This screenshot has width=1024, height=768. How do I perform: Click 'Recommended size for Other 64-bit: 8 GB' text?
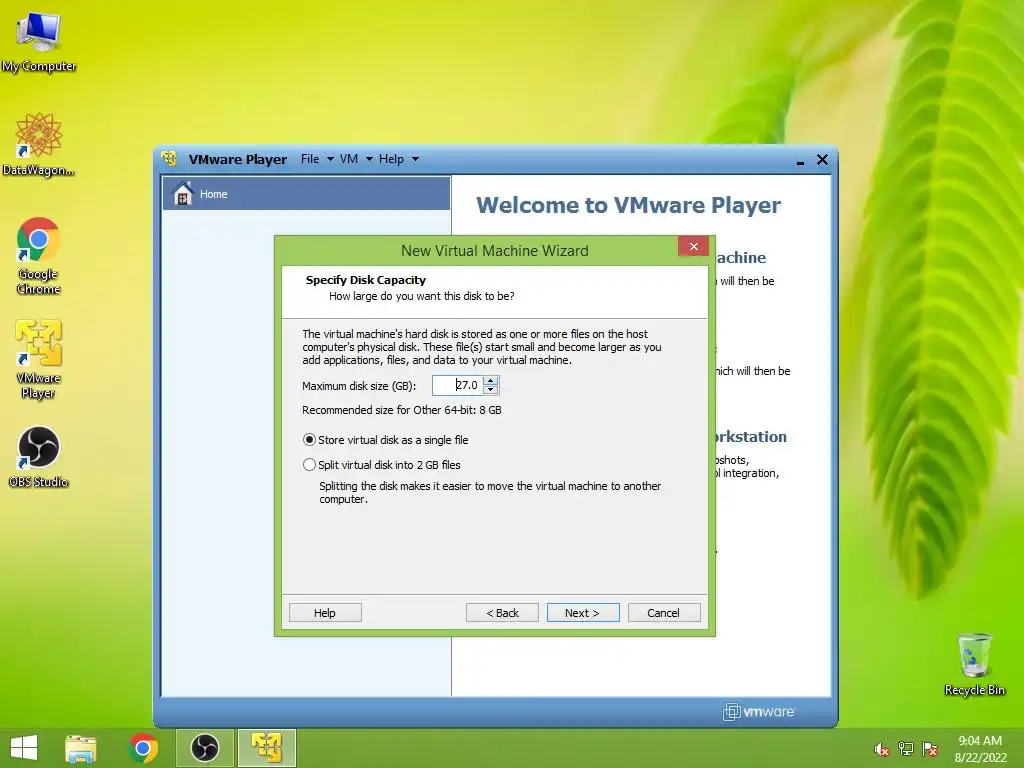click(402, 410)
